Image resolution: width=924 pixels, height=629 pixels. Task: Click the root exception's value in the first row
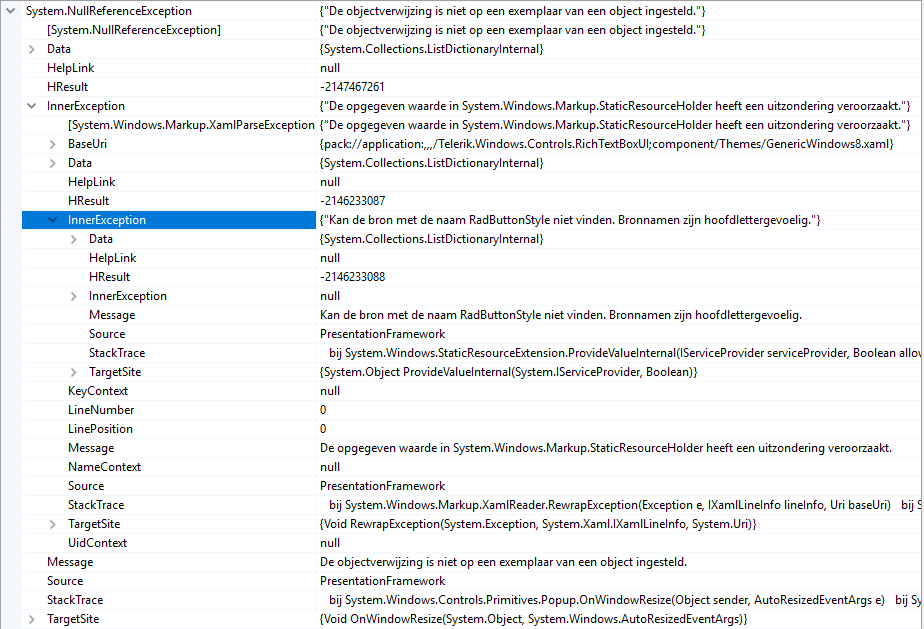[513, 11]
